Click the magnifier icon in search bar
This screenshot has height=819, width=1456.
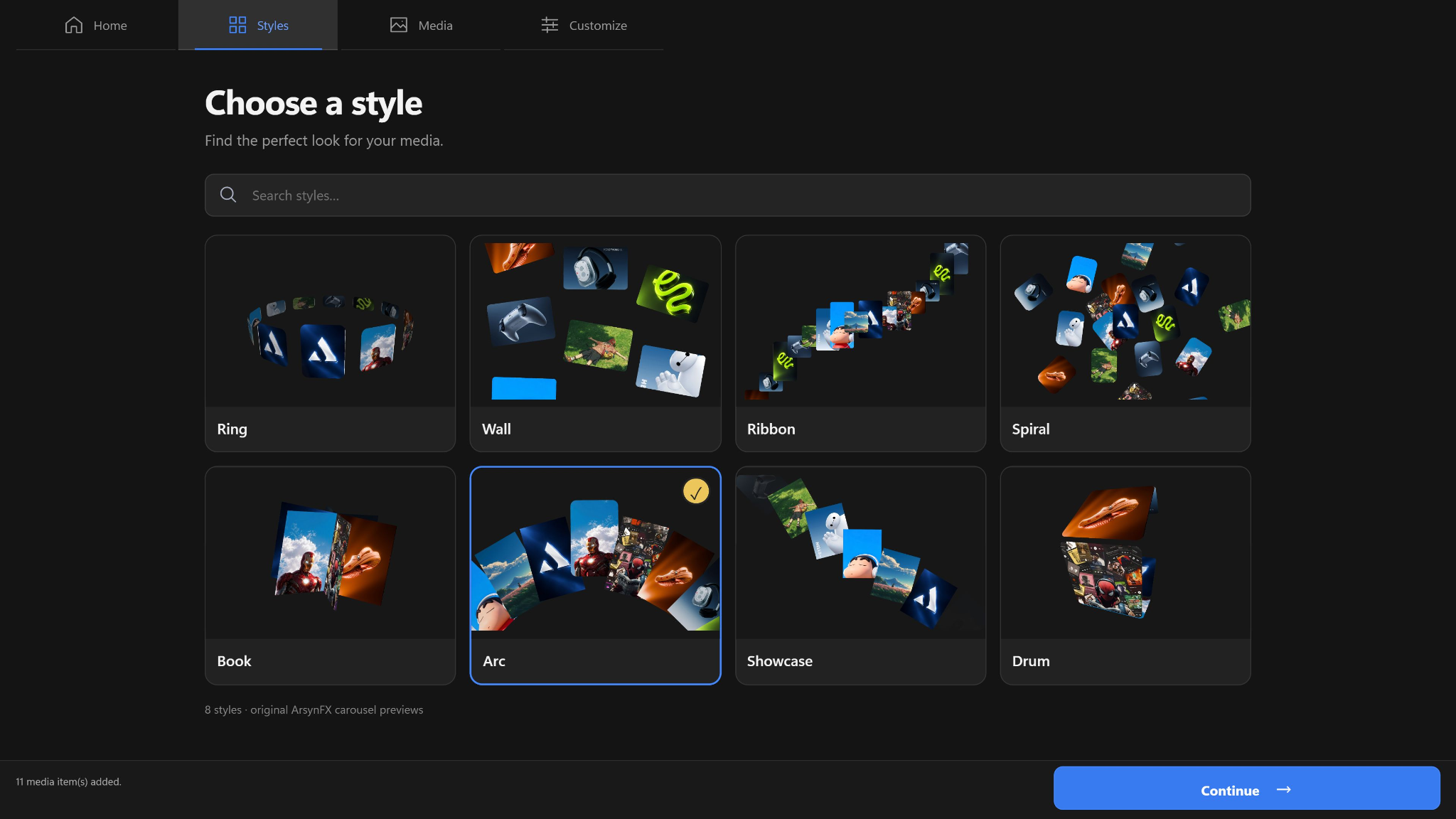click(227, 195)
